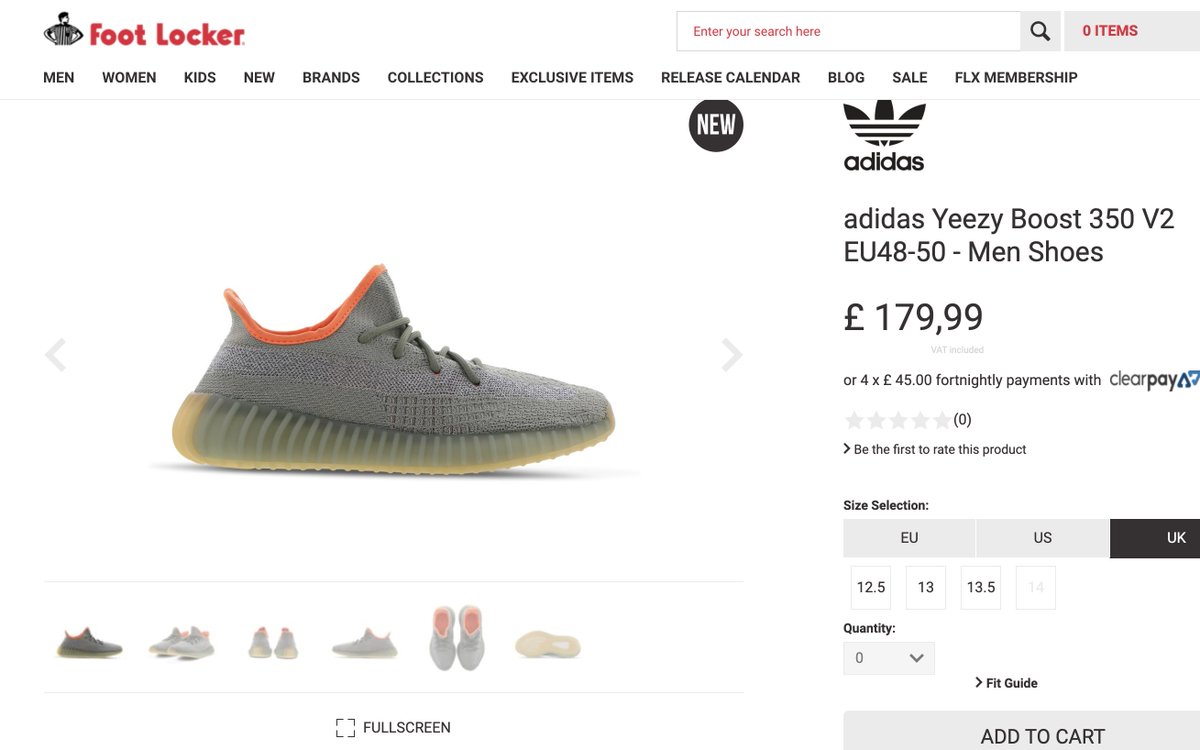Click the search input field

pyautogui.click(x=848, y=31)
